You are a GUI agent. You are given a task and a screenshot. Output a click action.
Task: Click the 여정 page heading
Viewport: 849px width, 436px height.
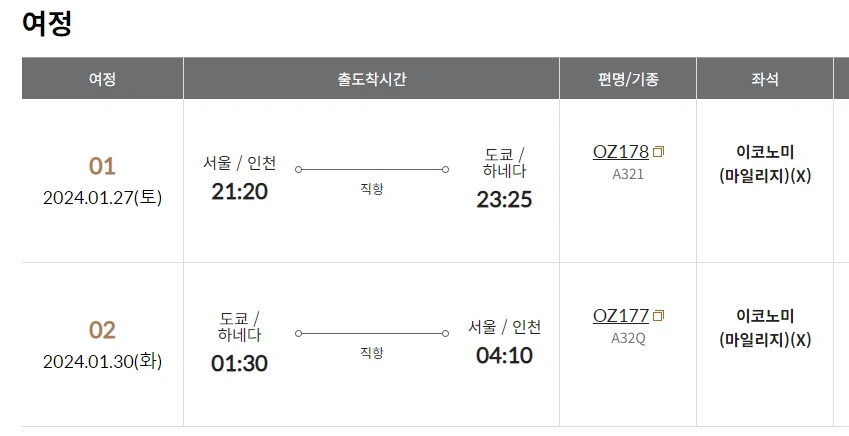coord(47,24)
